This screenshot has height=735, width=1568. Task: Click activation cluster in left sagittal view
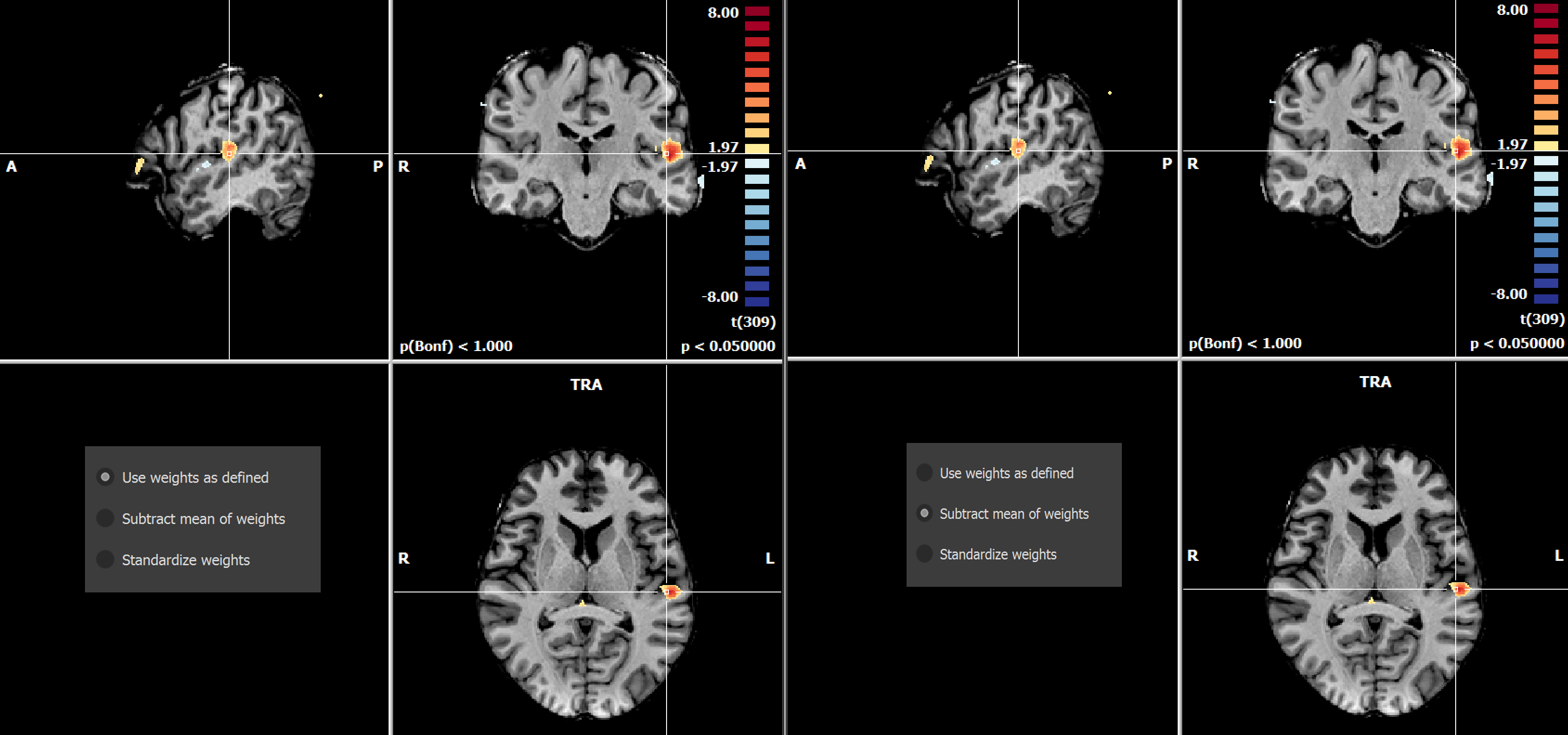[x=229, y=150]
